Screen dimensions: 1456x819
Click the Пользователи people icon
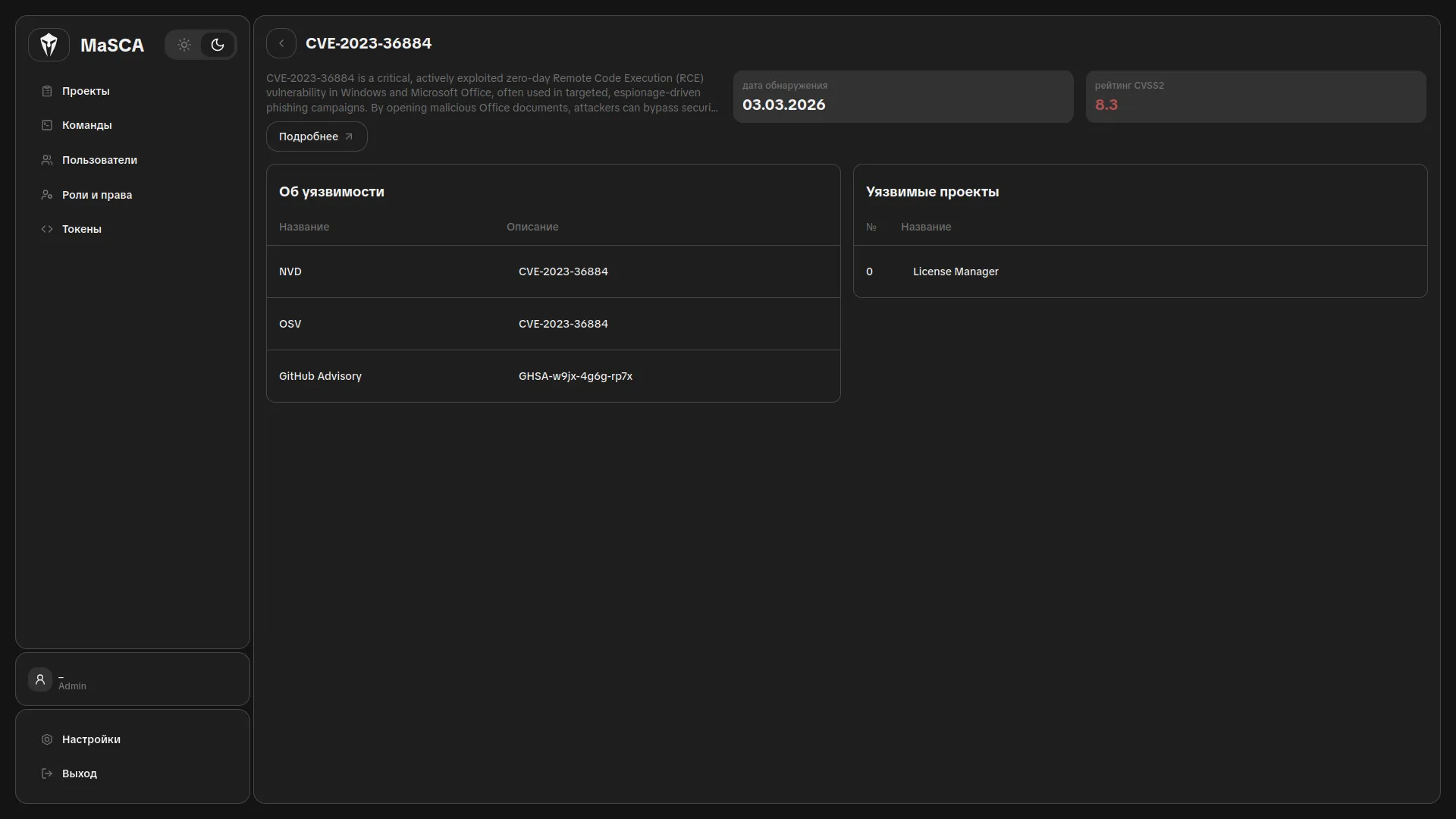pyautogui.click(x=47, y=160)
